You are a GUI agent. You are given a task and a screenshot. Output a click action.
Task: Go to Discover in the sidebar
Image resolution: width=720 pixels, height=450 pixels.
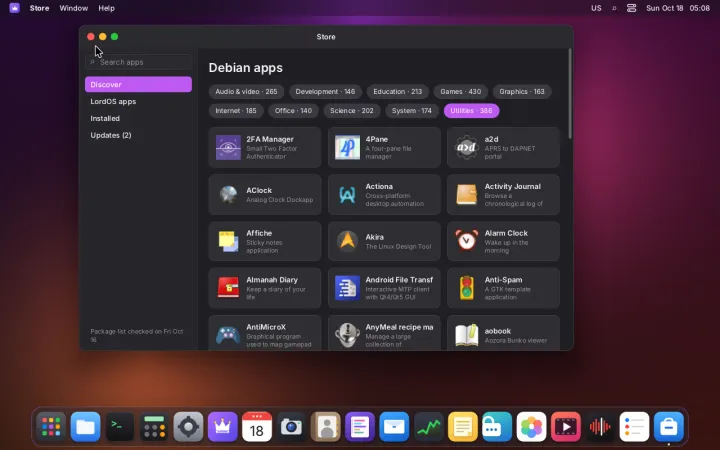point(138,84)
